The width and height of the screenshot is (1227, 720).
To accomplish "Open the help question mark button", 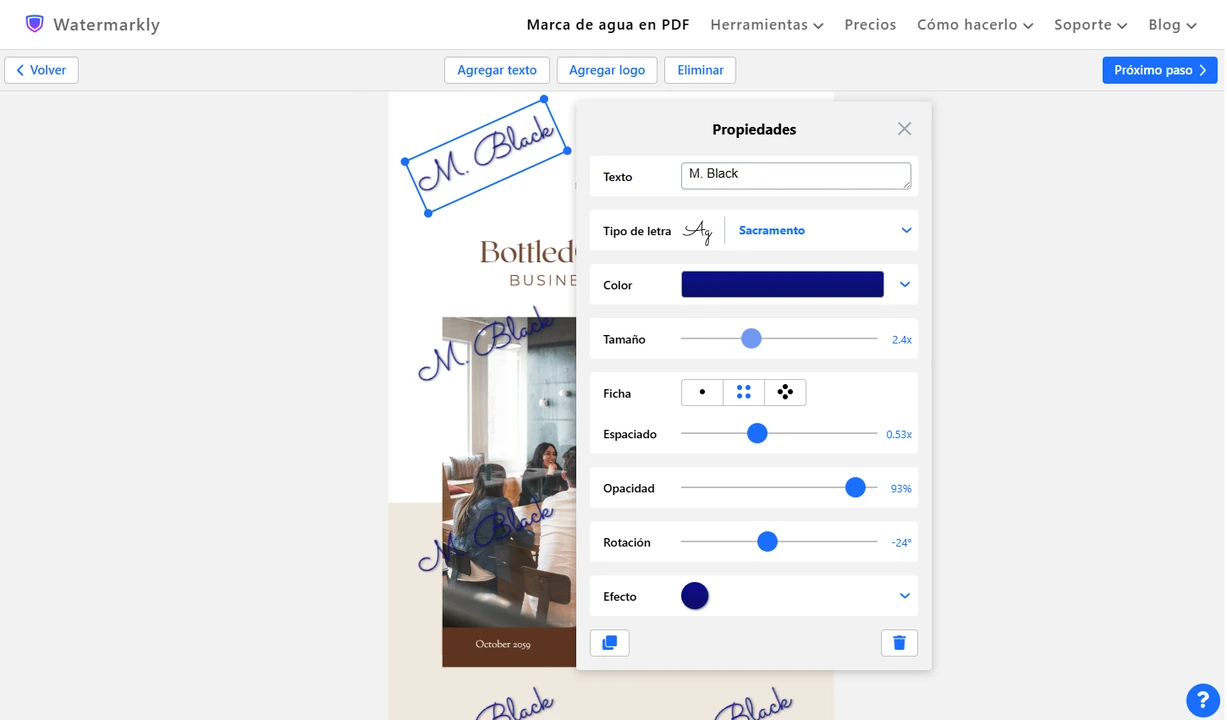I will [x=1203, y=701].
